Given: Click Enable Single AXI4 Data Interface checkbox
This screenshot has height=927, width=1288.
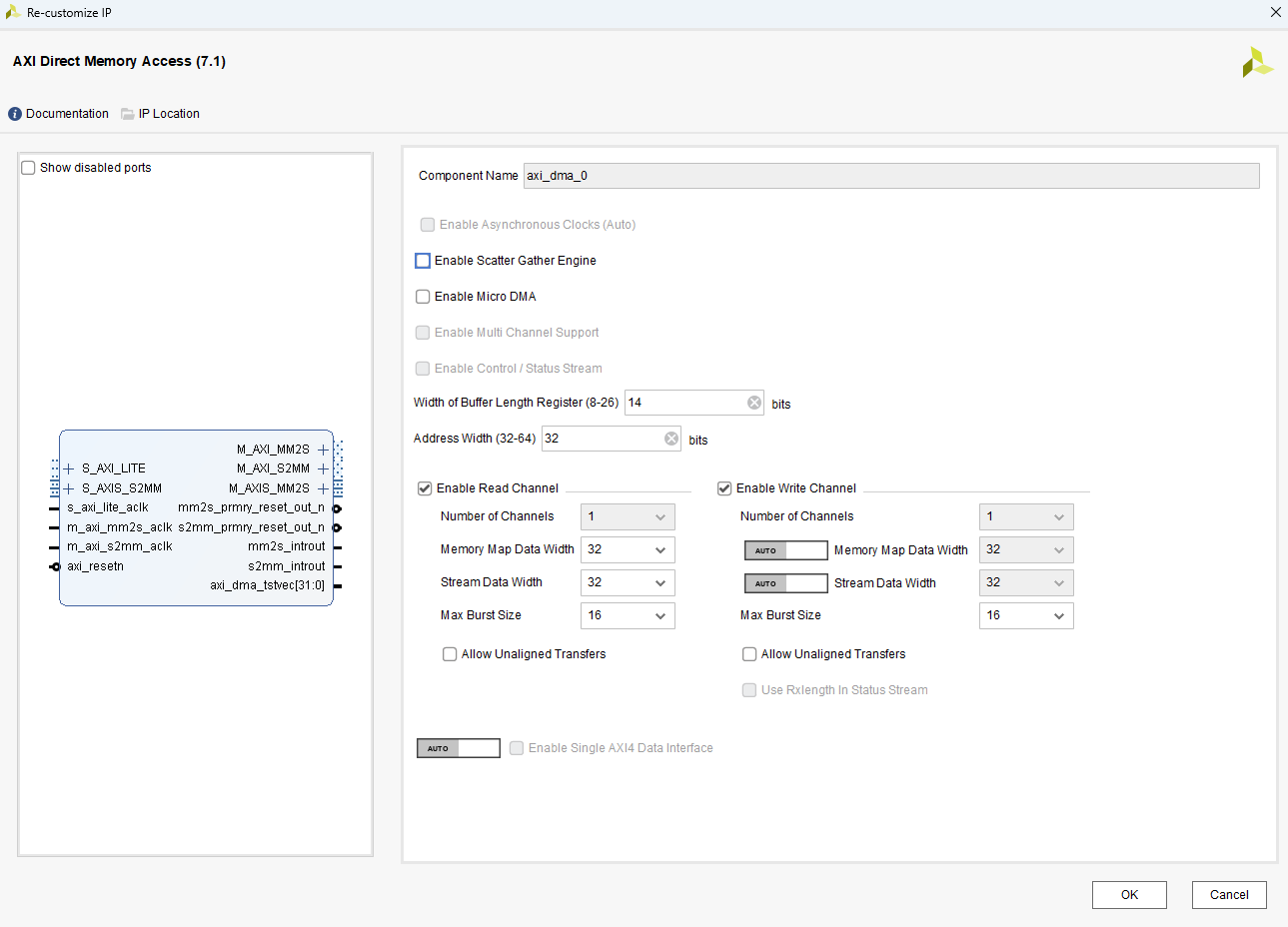Looking at the screenshot, I should pos(517,748).
